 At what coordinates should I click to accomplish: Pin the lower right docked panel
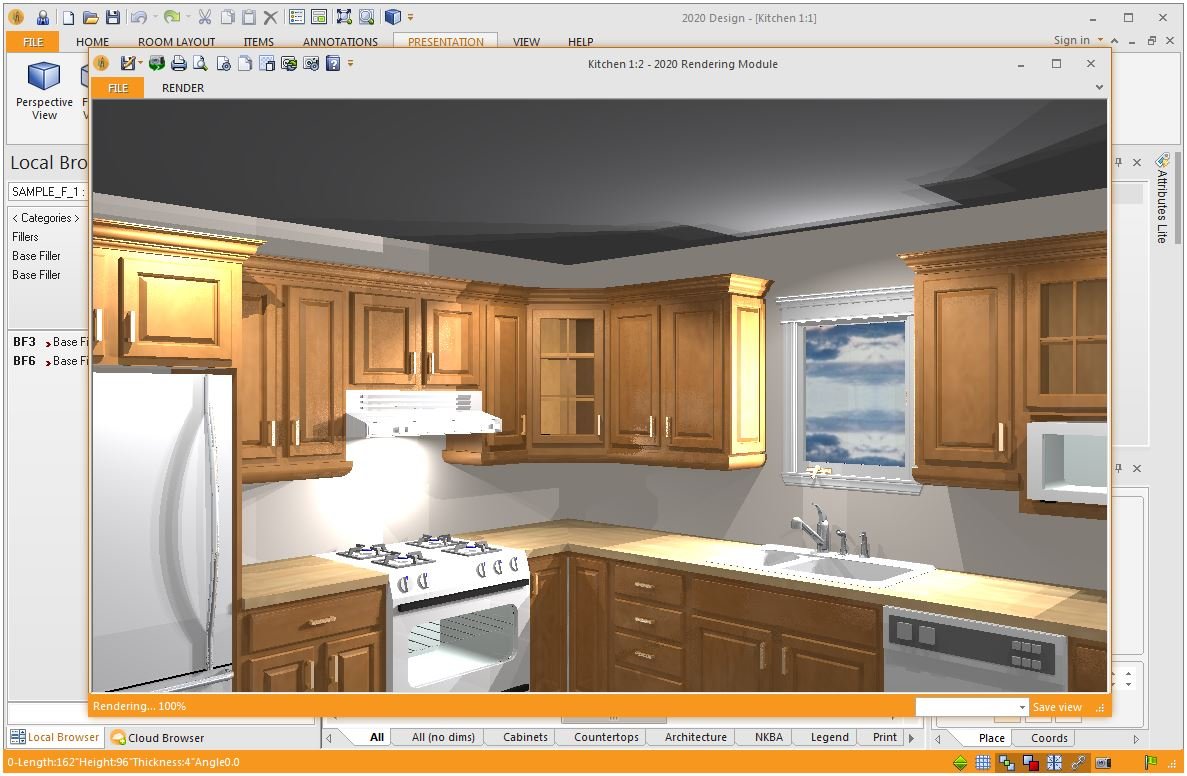pos(1118,468)
